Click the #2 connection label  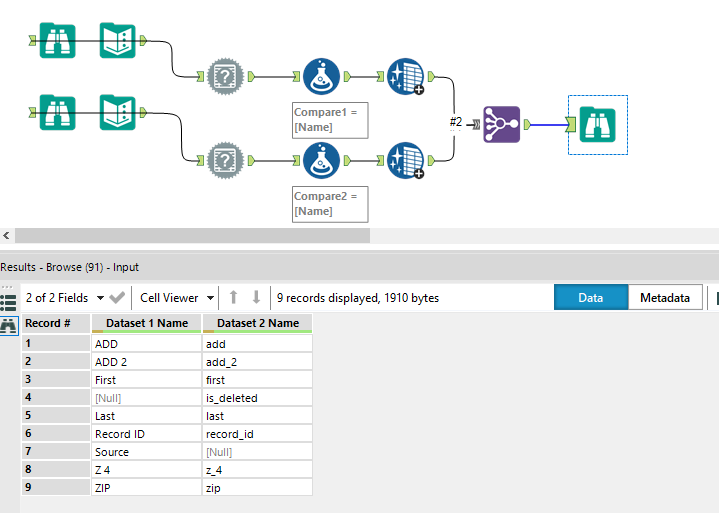tap(456, 122)
